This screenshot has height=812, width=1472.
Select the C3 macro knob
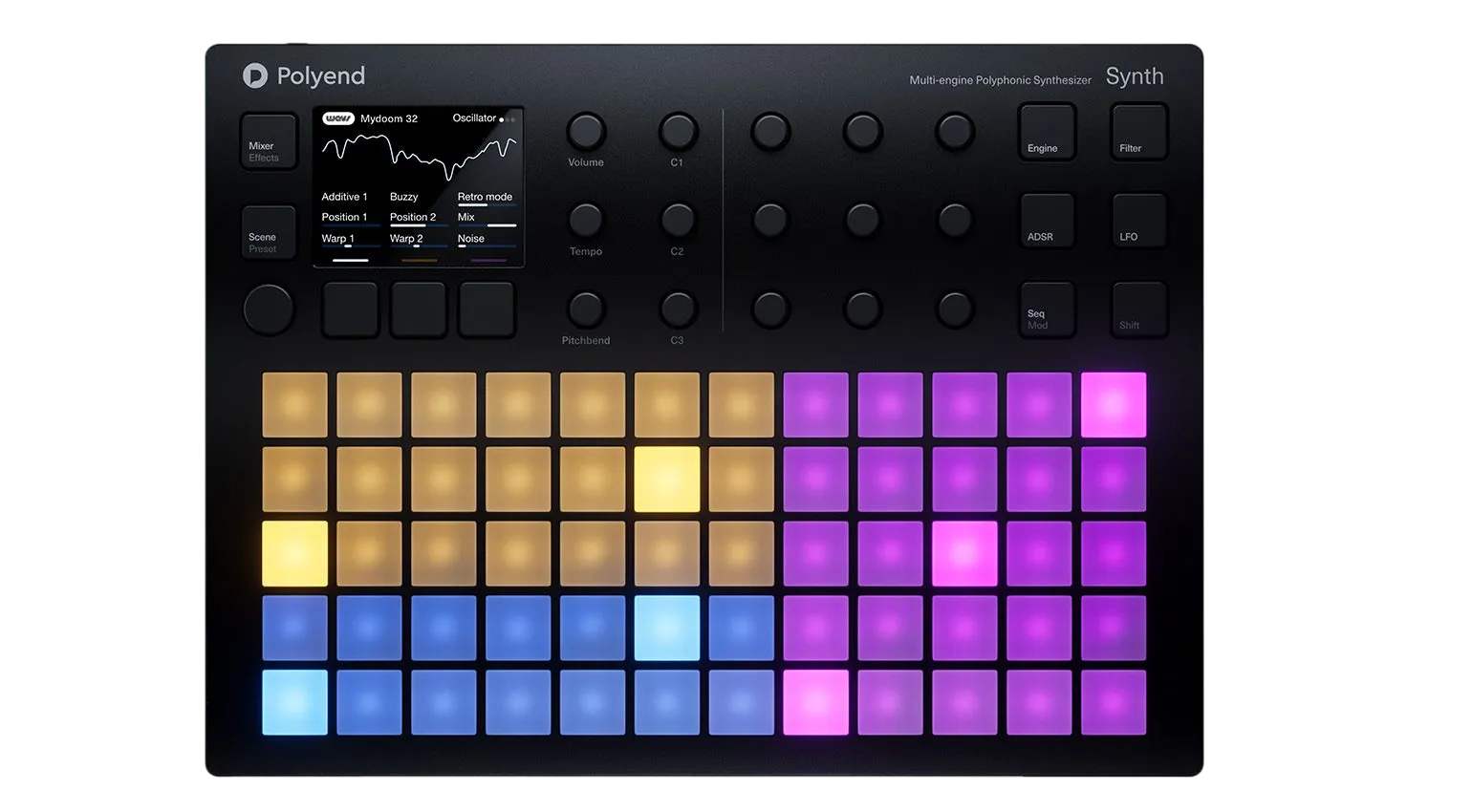[678, 309]
